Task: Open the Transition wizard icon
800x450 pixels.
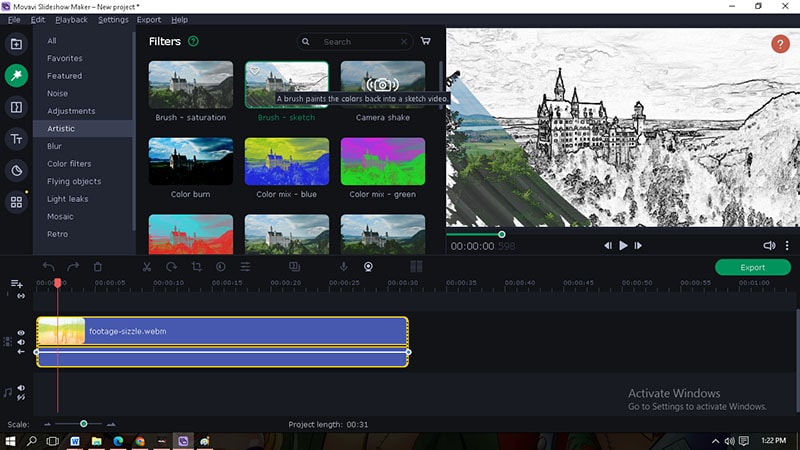Action: pos(294,266)
